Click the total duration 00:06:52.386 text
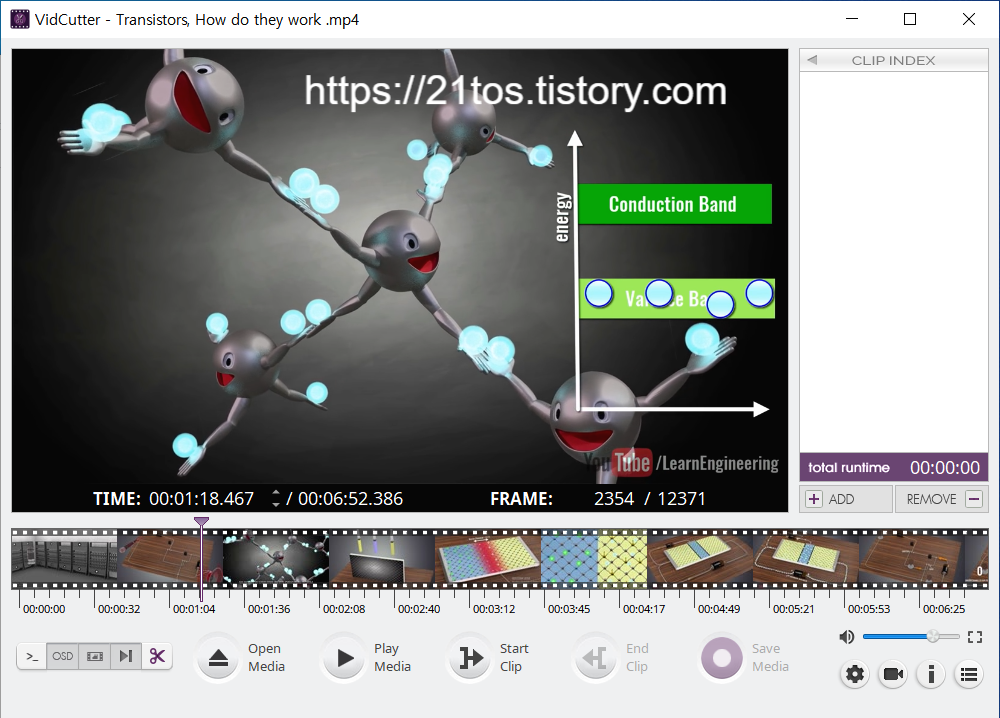This screenshot has height=718, width=1000. click(x=350, y=498)
